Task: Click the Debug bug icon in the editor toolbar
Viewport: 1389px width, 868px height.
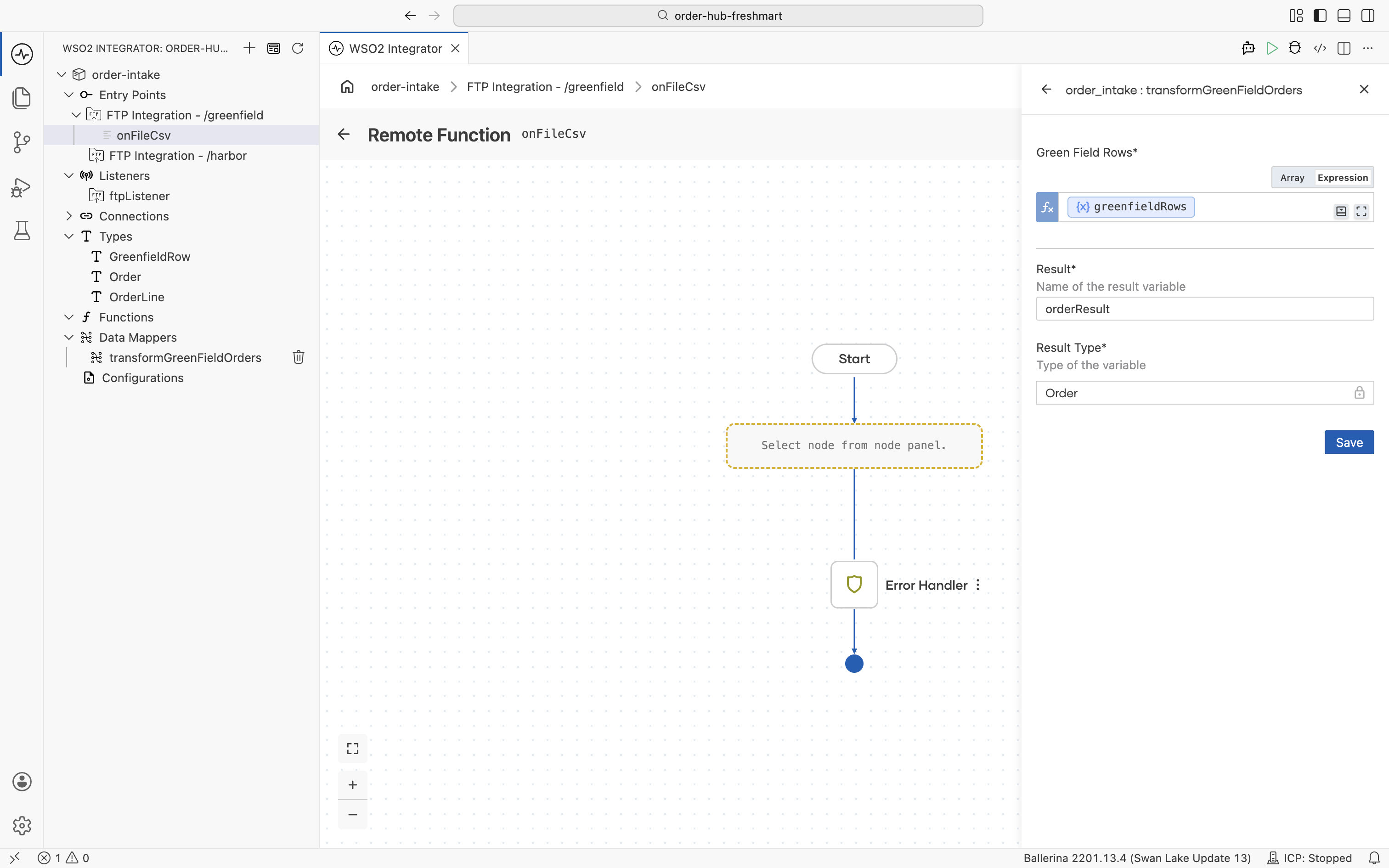Action: click(1295, 48)
